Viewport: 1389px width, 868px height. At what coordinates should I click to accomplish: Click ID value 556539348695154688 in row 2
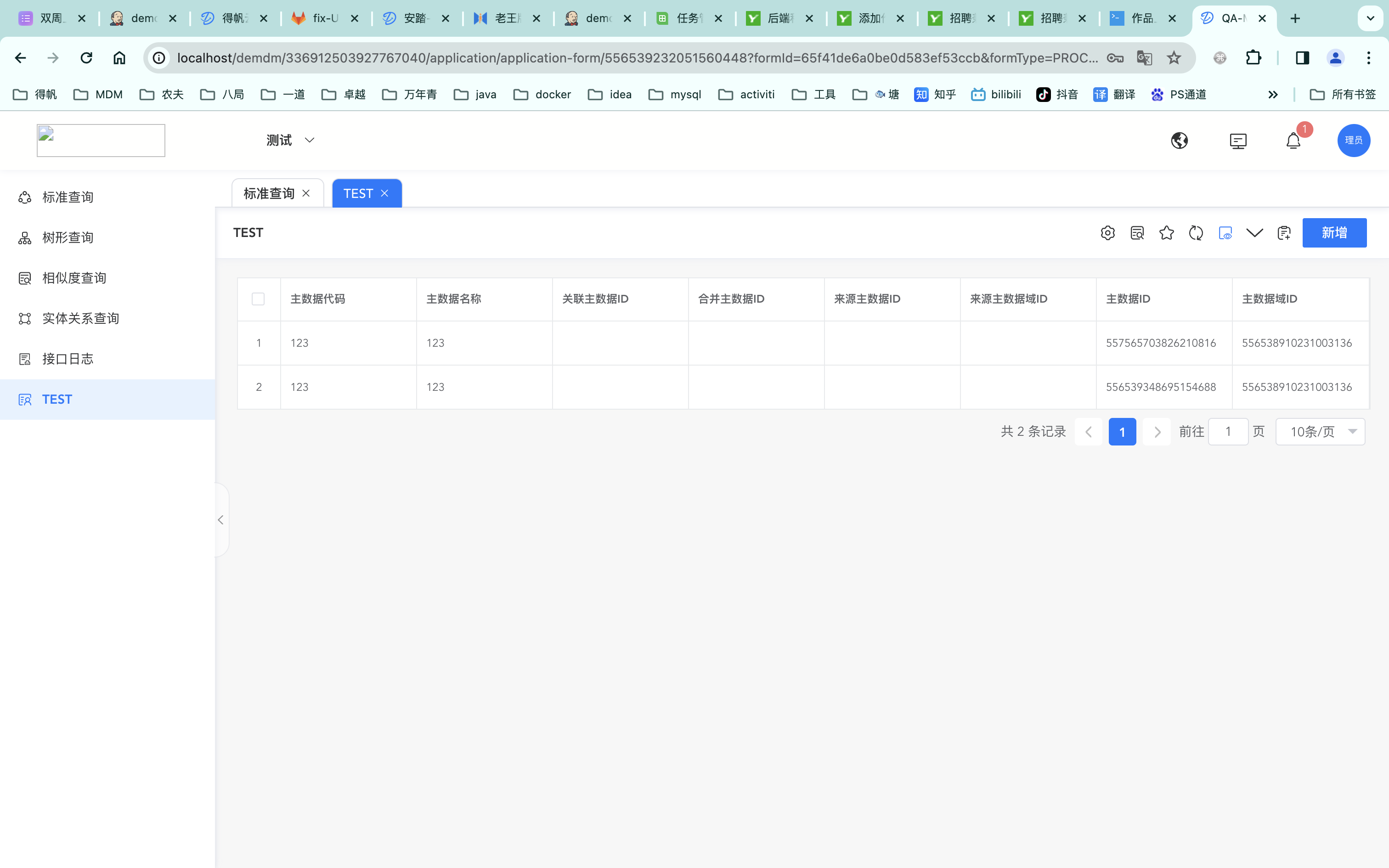[x=1161, y=388]
